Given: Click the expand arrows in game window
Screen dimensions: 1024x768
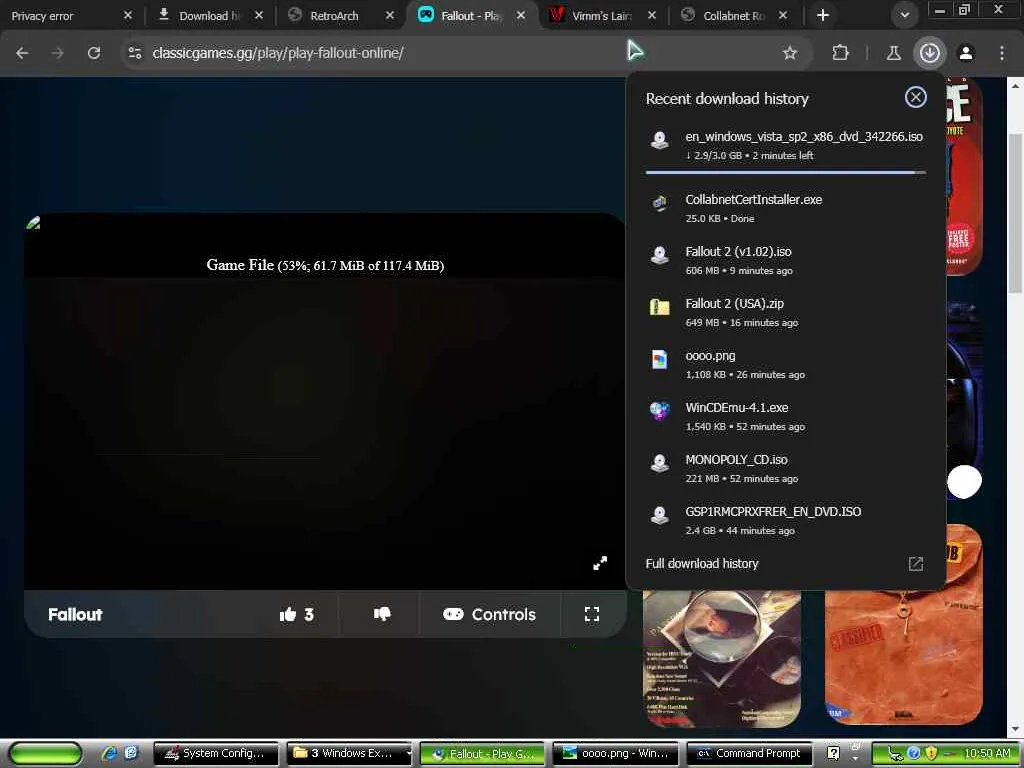Looking at the screenshot, I should (600, 563).
